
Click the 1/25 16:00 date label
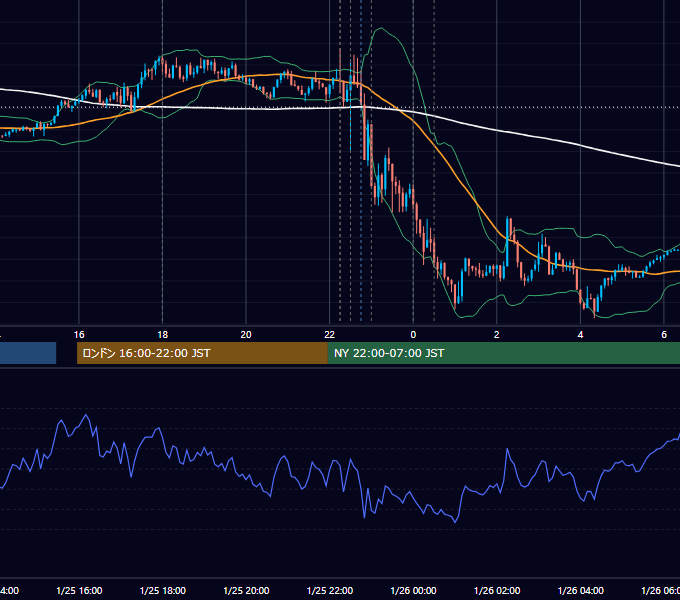click(x=79, y=590)
